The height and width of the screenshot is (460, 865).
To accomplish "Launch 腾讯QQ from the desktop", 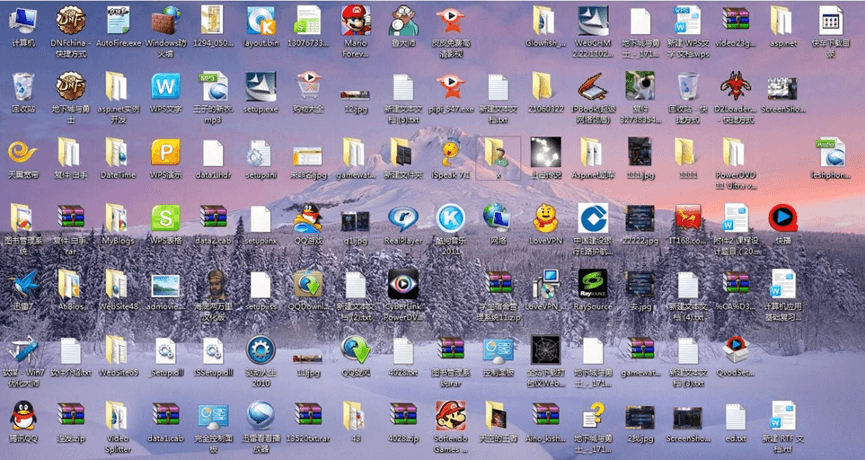I will click(x=22, y=416).
